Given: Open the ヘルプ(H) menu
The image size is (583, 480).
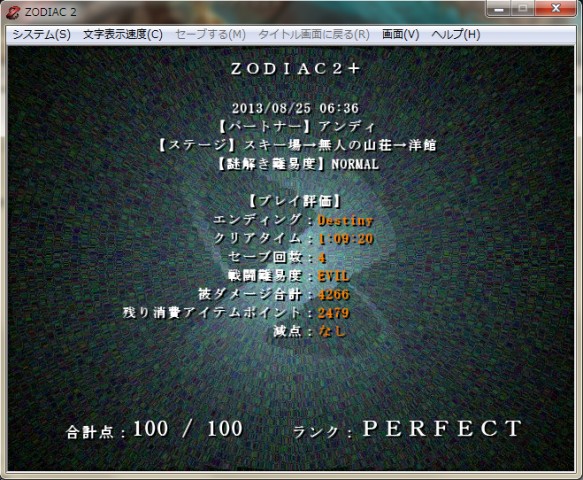Looking at the screenshot, I should coord(456,35).
